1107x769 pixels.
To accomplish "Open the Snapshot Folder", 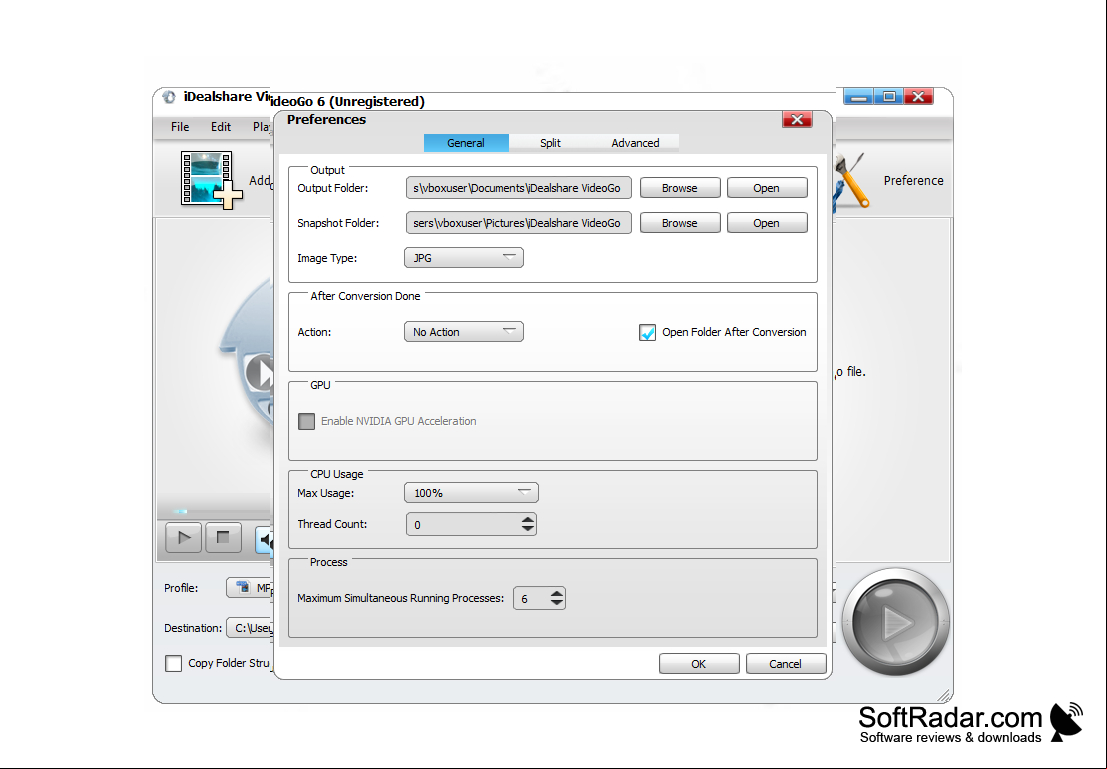I will tap(767, 223).
